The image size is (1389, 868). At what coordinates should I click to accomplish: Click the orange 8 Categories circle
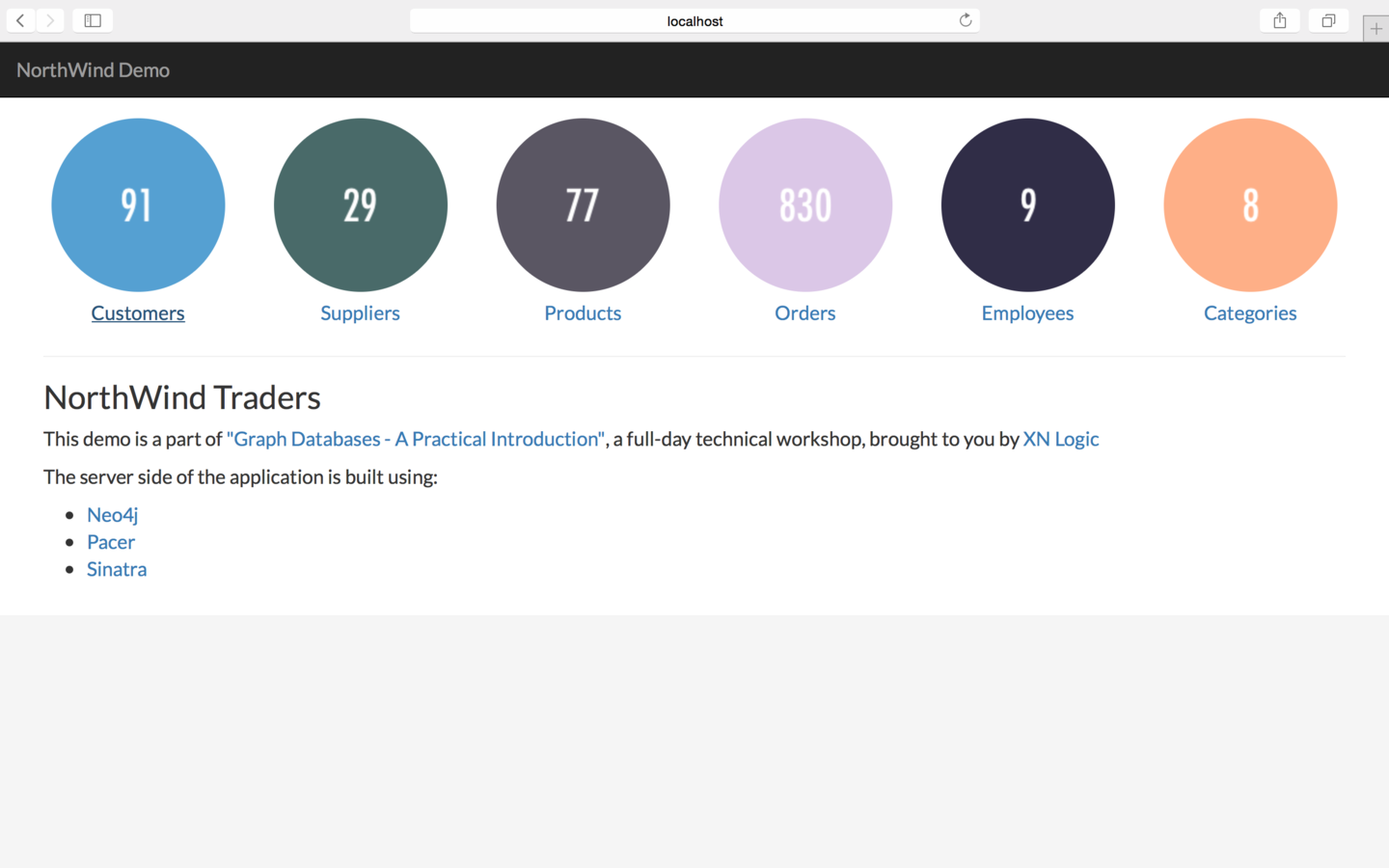pos(1250,204)
